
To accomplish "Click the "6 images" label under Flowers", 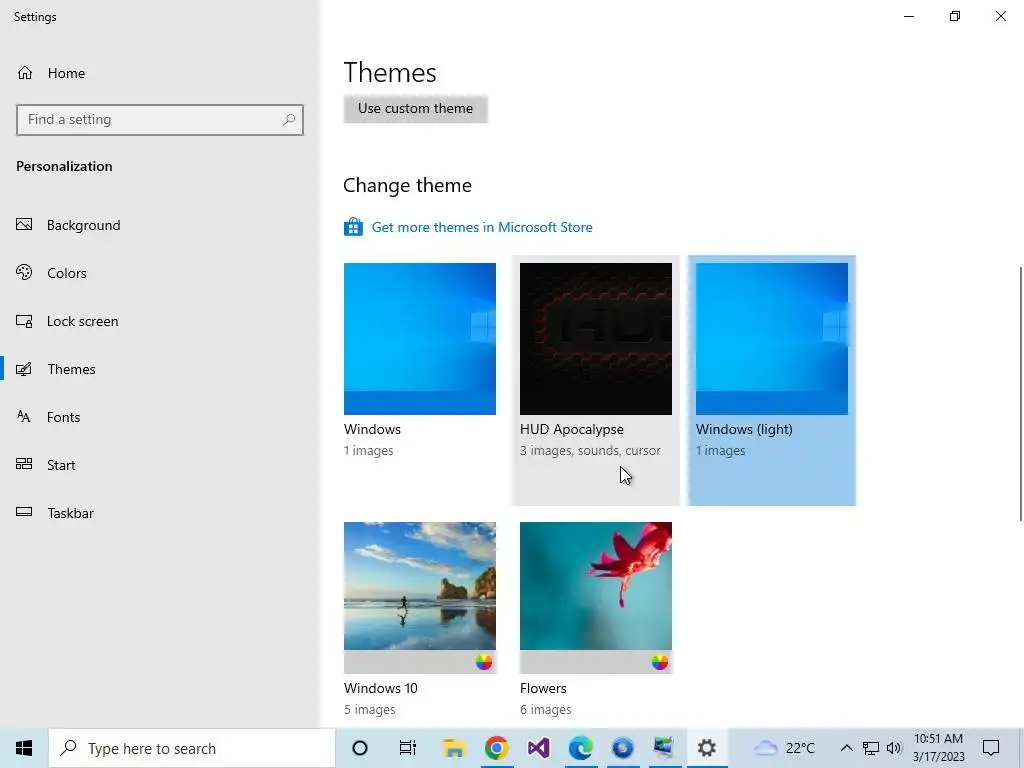I will click(546, 709).
